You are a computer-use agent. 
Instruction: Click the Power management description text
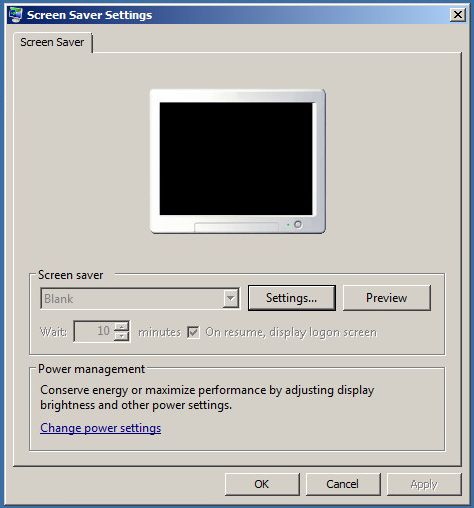tap(207, 397)
